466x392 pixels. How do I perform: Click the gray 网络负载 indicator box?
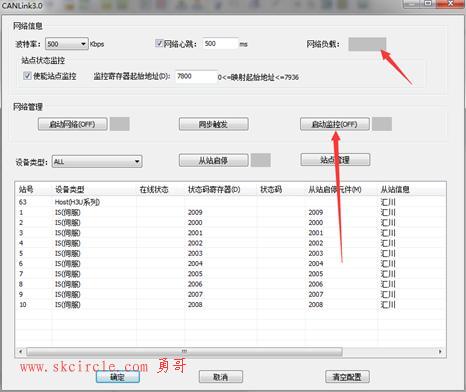[367, 44]
